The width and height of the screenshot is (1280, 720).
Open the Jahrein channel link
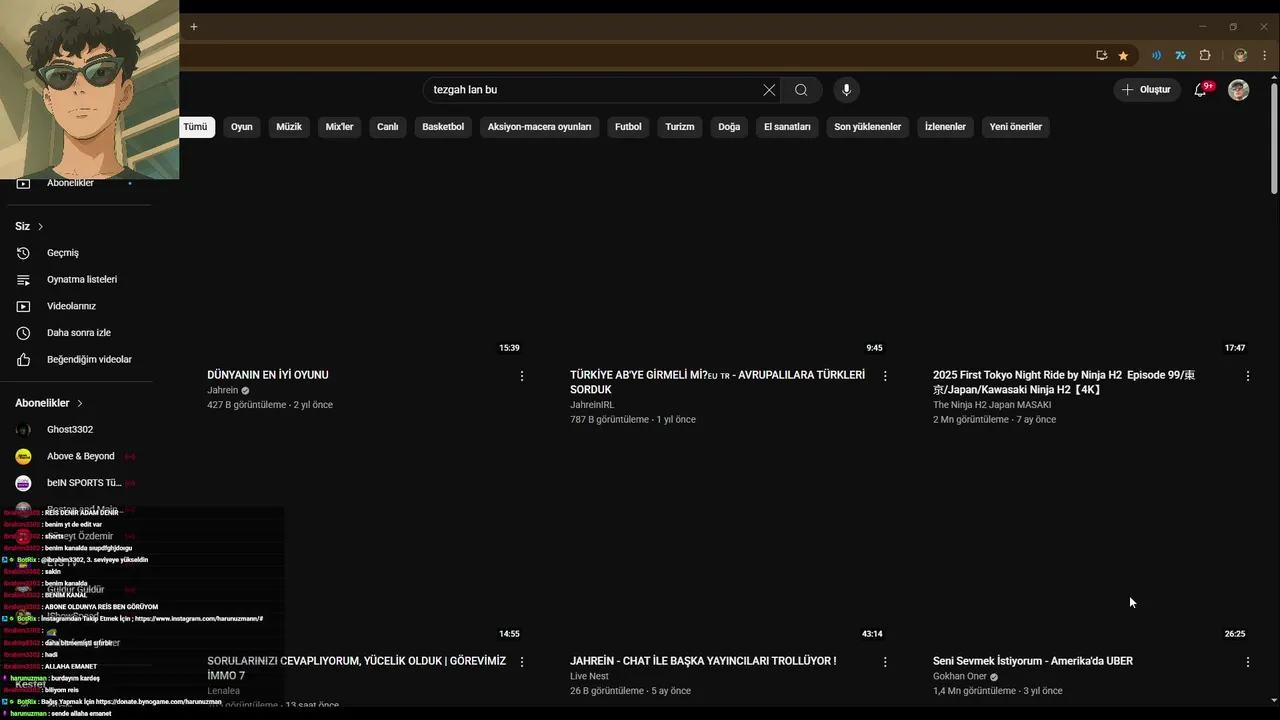click(x=223, y=390)
